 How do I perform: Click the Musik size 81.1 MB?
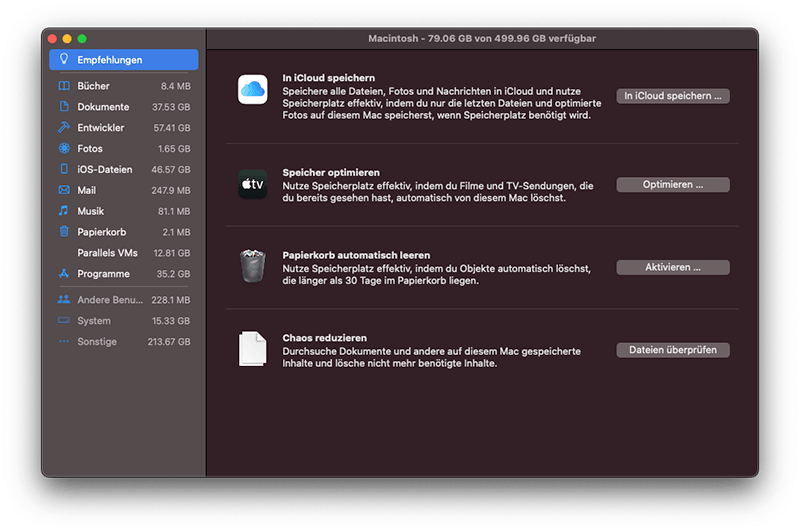(173, 211)
